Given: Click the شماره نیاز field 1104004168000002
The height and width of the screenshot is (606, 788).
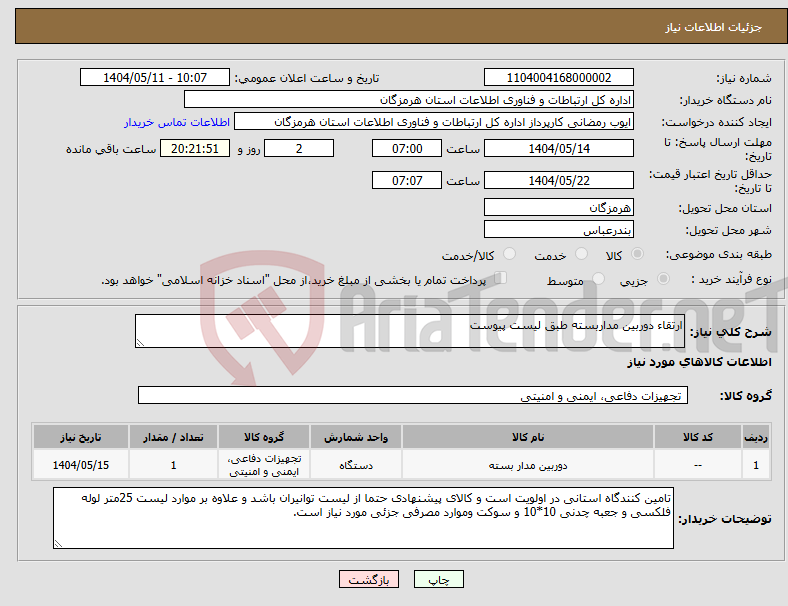Looking at the screenshot, I should click(559, 77).
